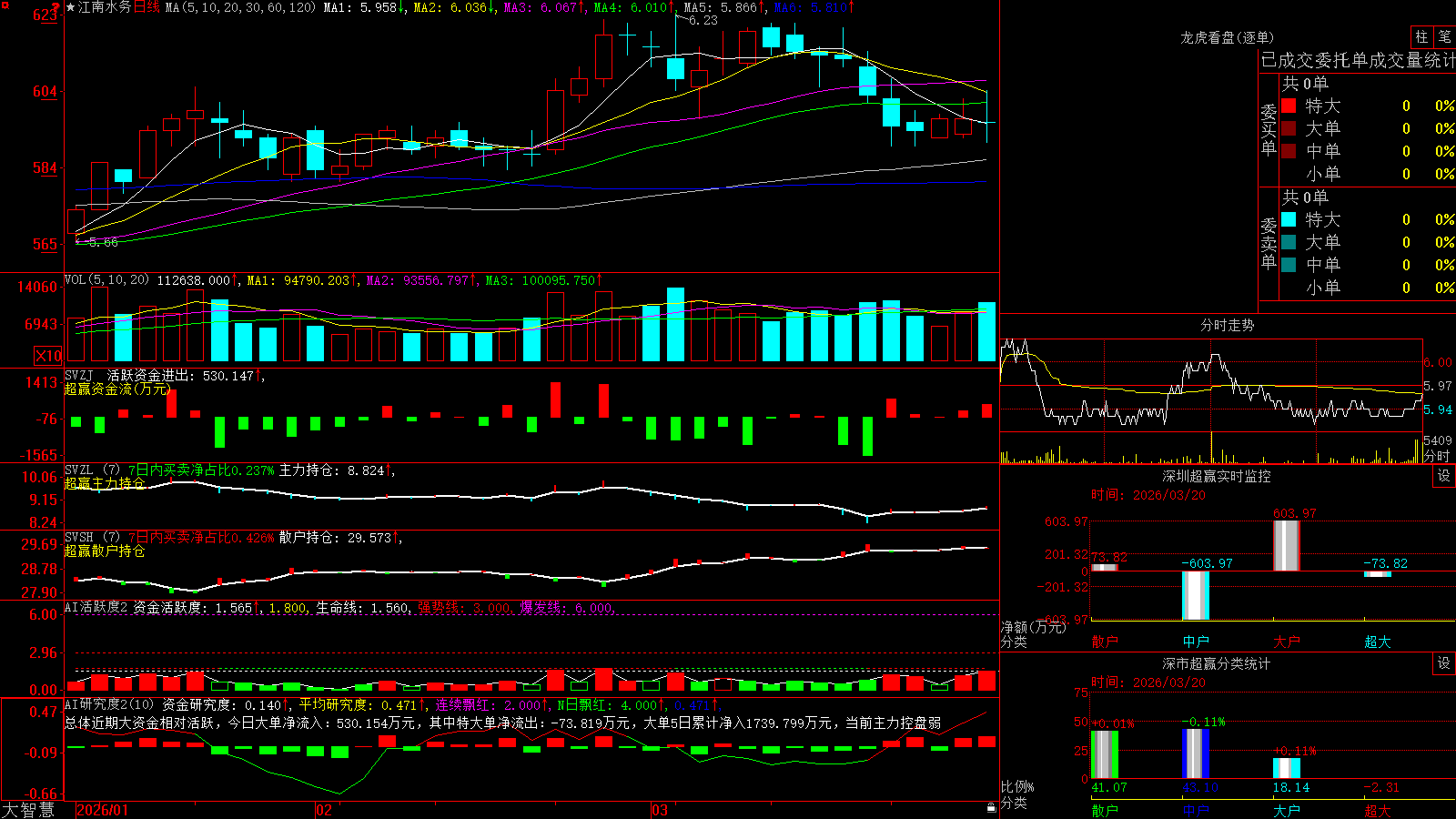Open 设 settings for 深圳超赢实时监控

coord(1444,476)
